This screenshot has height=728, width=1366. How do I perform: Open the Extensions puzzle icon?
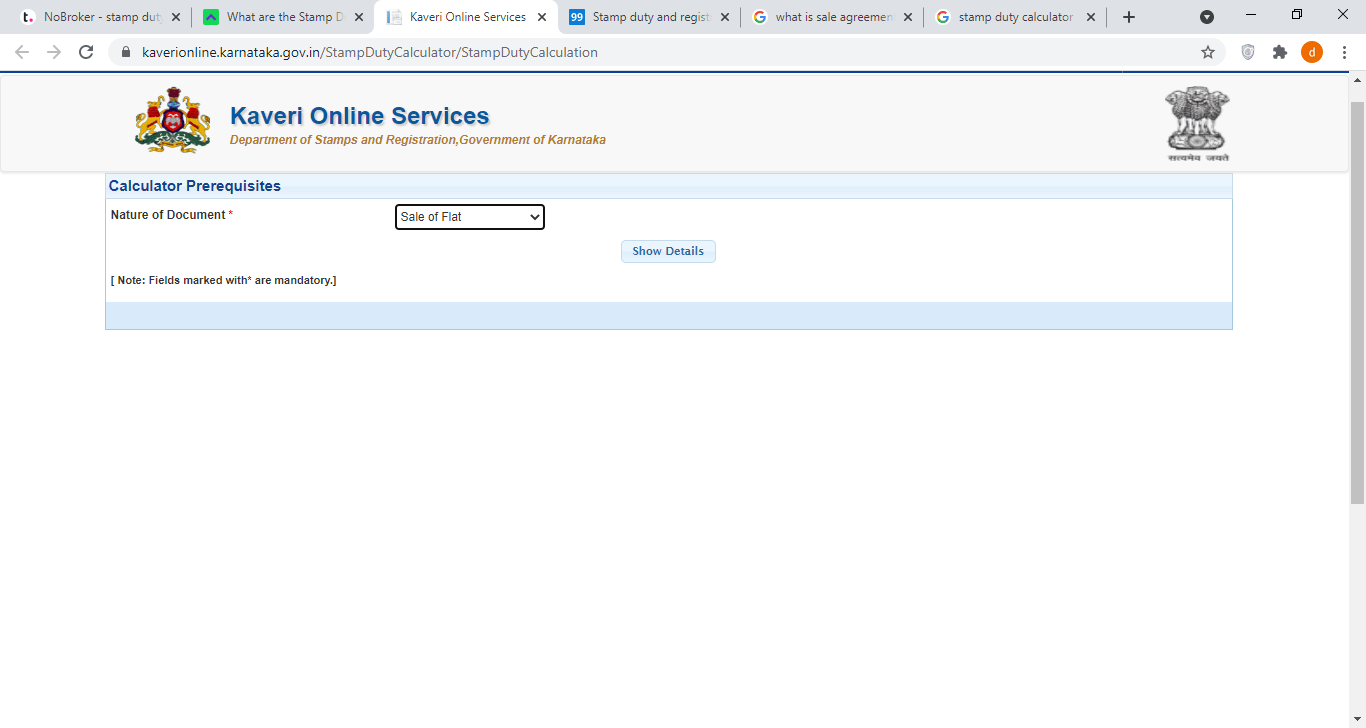tap(1279, 52)
